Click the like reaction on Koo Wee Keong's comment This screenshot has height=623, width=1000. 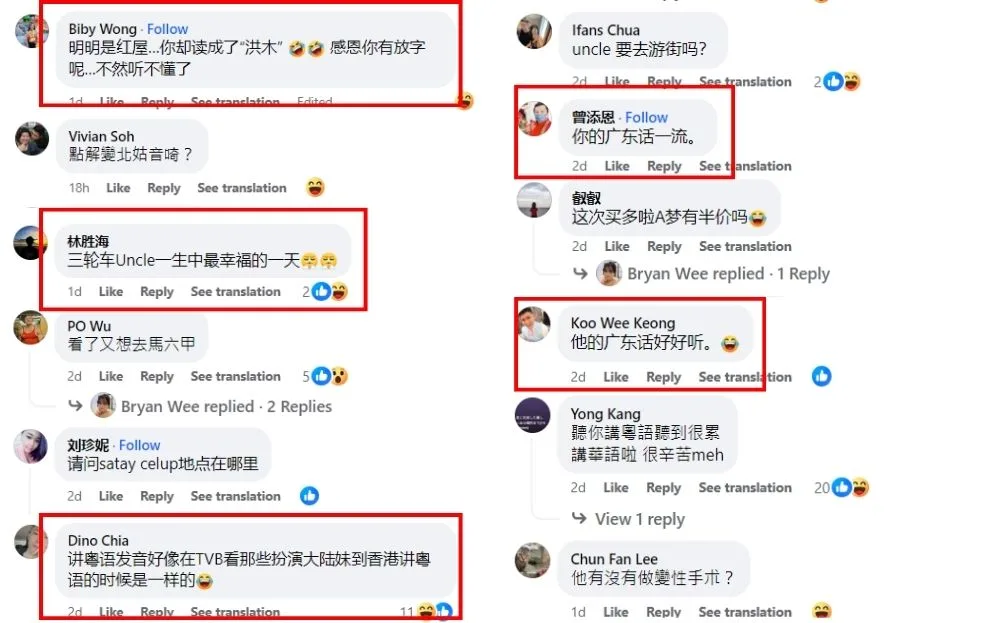pos(821,376)
